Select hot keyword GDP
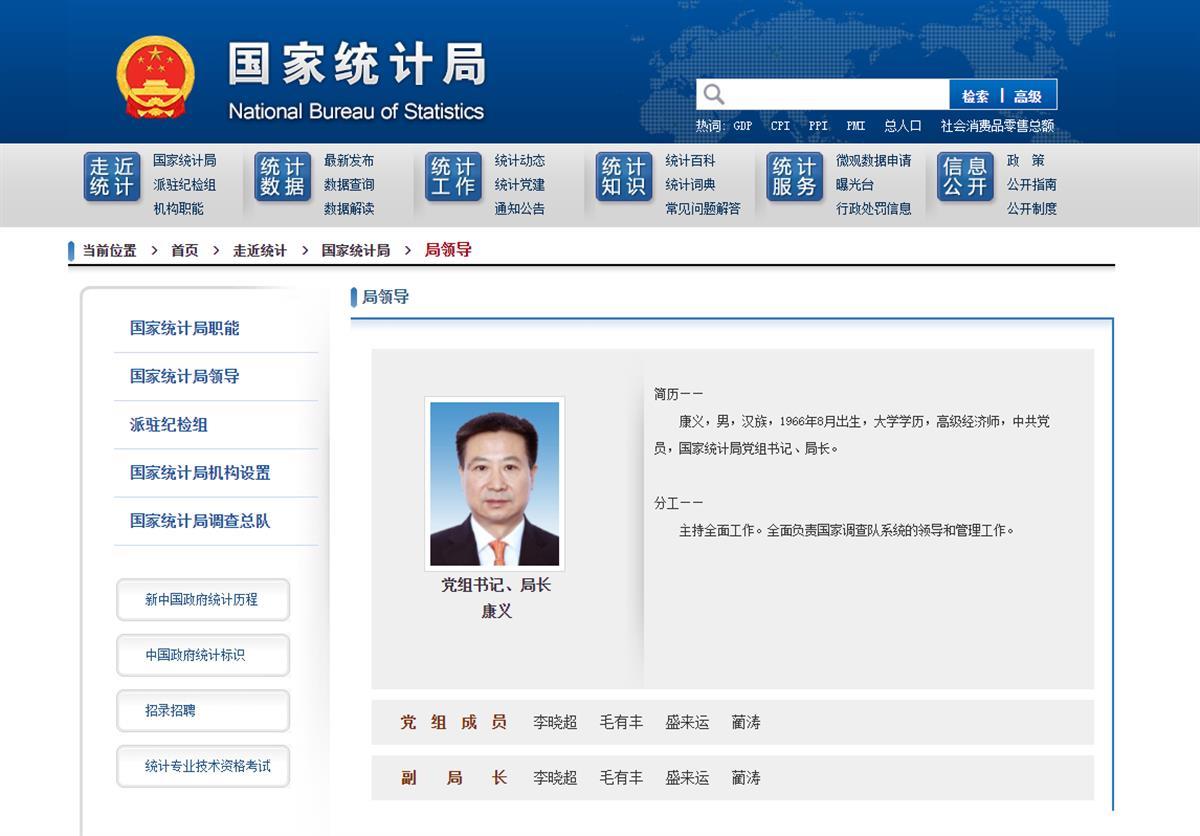1200x836 pixels. pyautogui.click(x=743, y=126)
